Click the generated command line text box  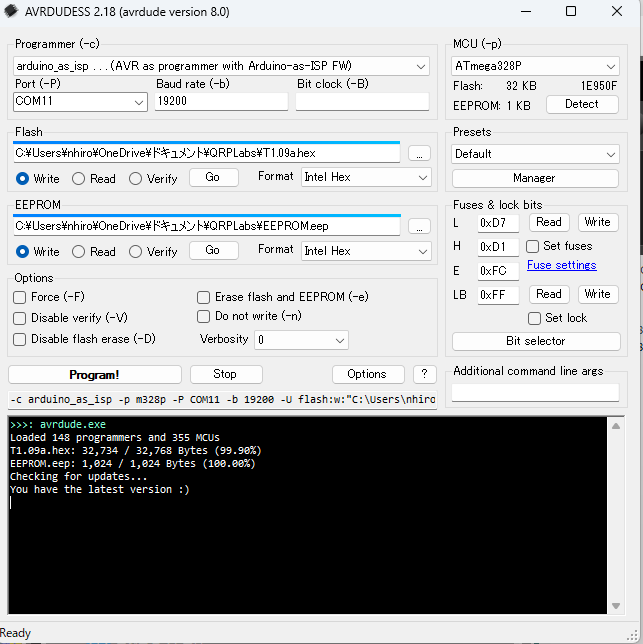[x=222, y=400]
